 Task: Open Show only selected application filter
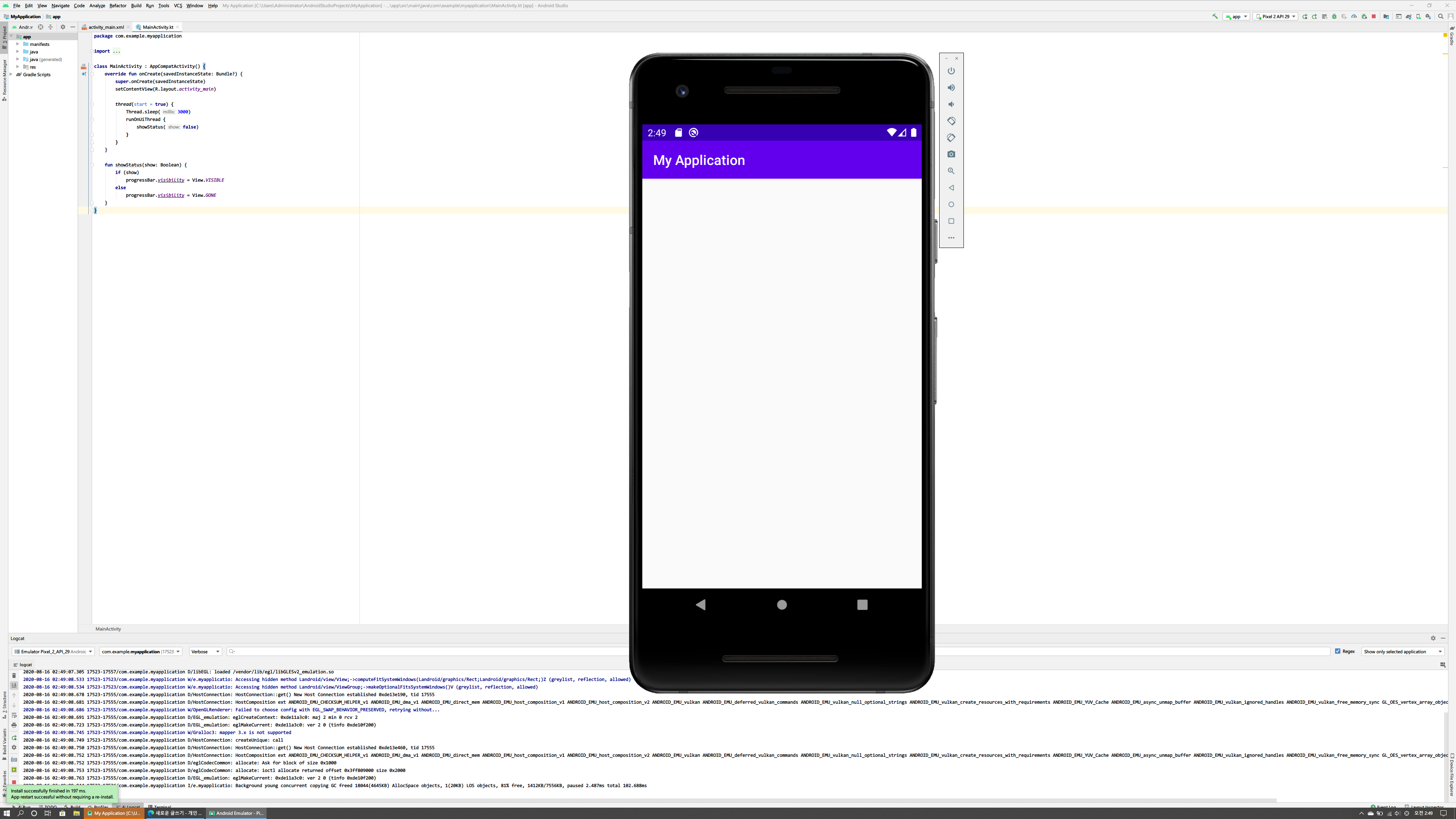pos(1402,652)
